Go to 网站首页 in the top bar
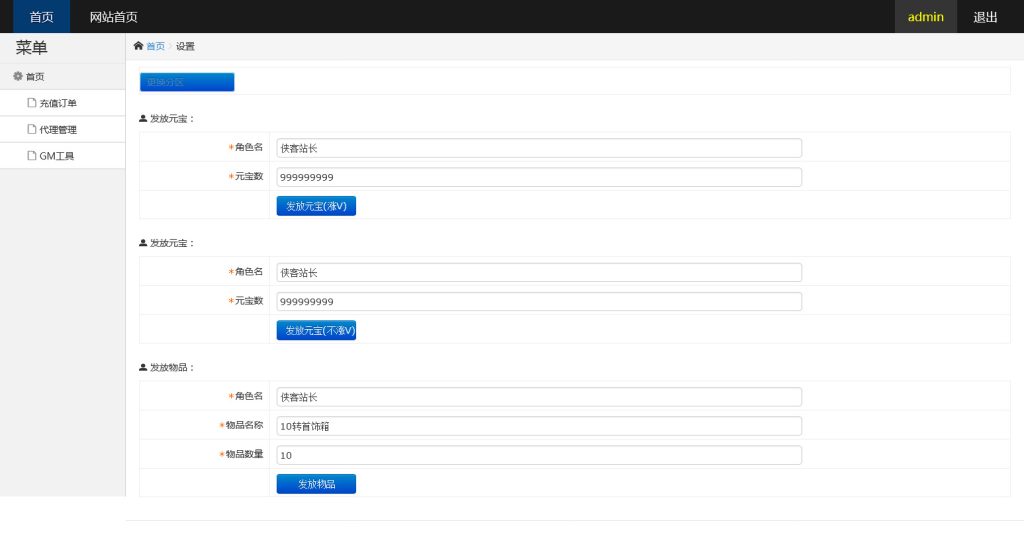Image resolution: width=1024 pixels, height=560 pixels. point(113,17)
